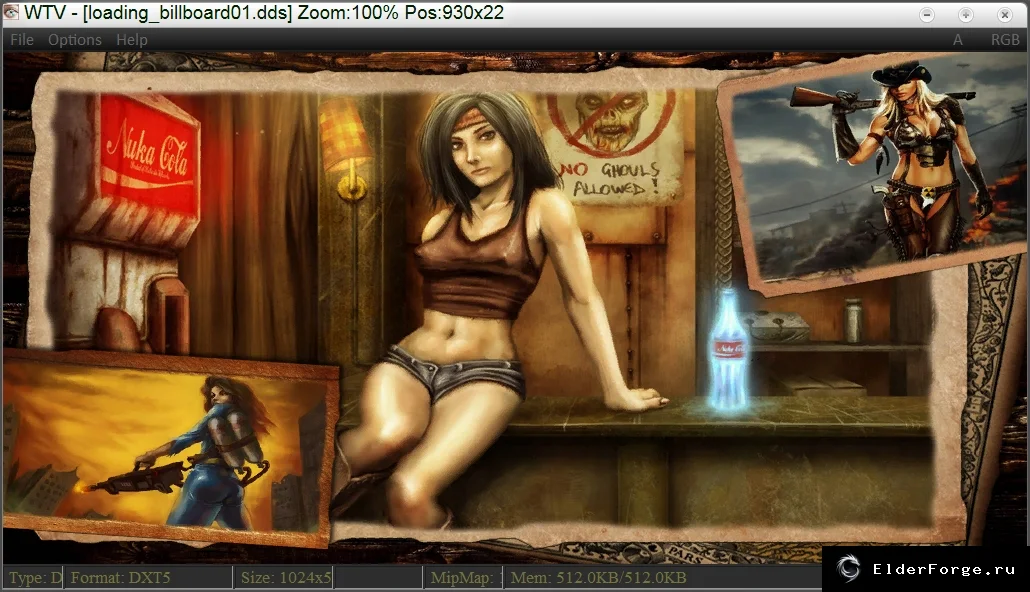1030x592 pixels.
Task: Open the File menu
Action: point(22,40)
